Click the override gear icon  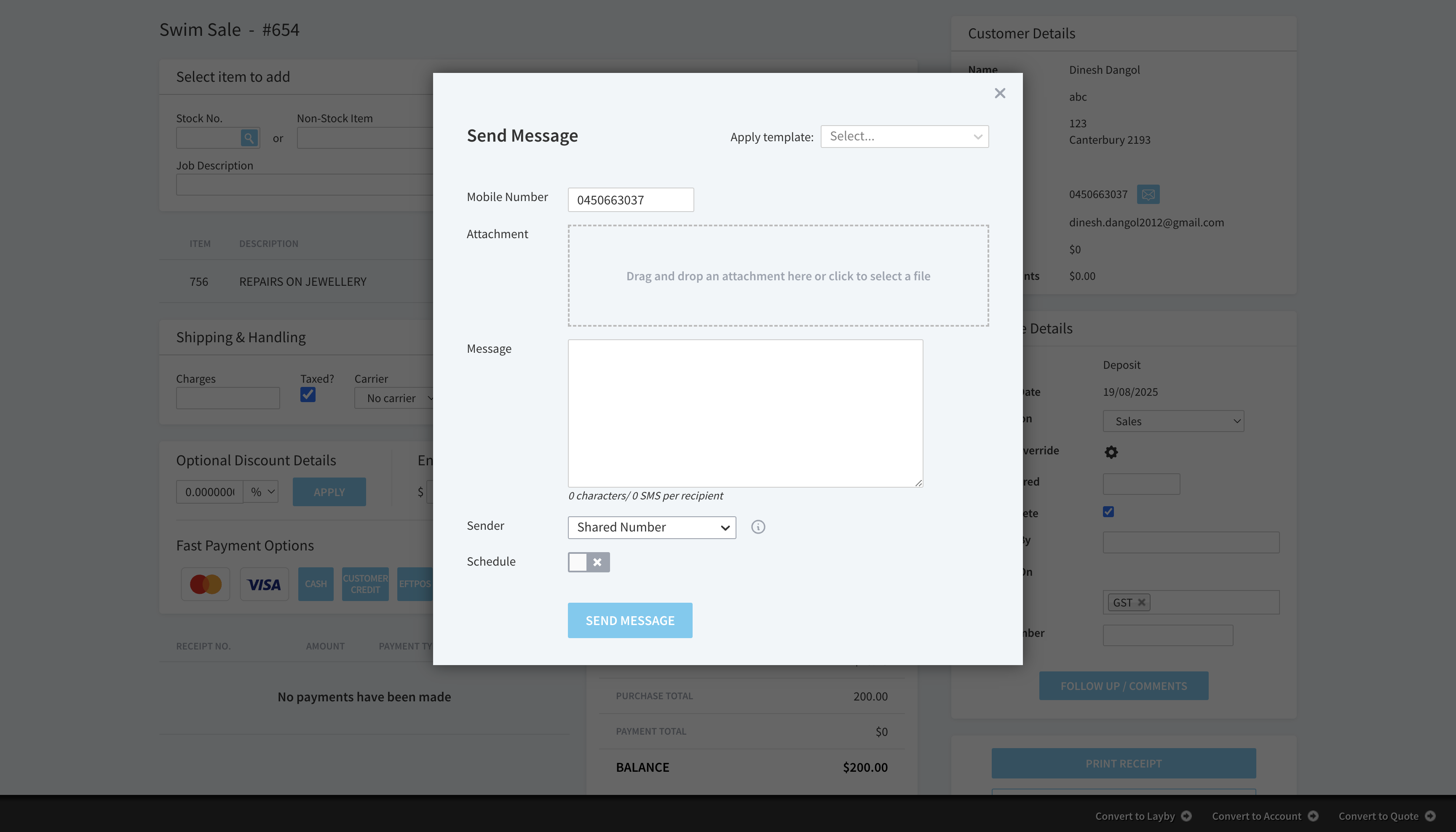tap(1111, 452)
